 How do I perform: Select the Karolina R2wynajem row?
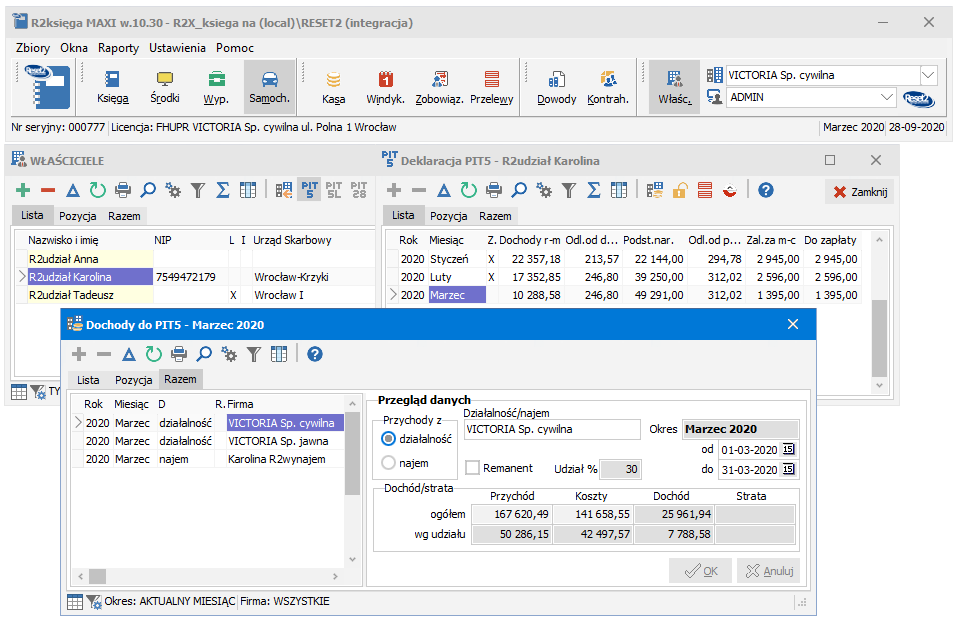coord(208,460)
